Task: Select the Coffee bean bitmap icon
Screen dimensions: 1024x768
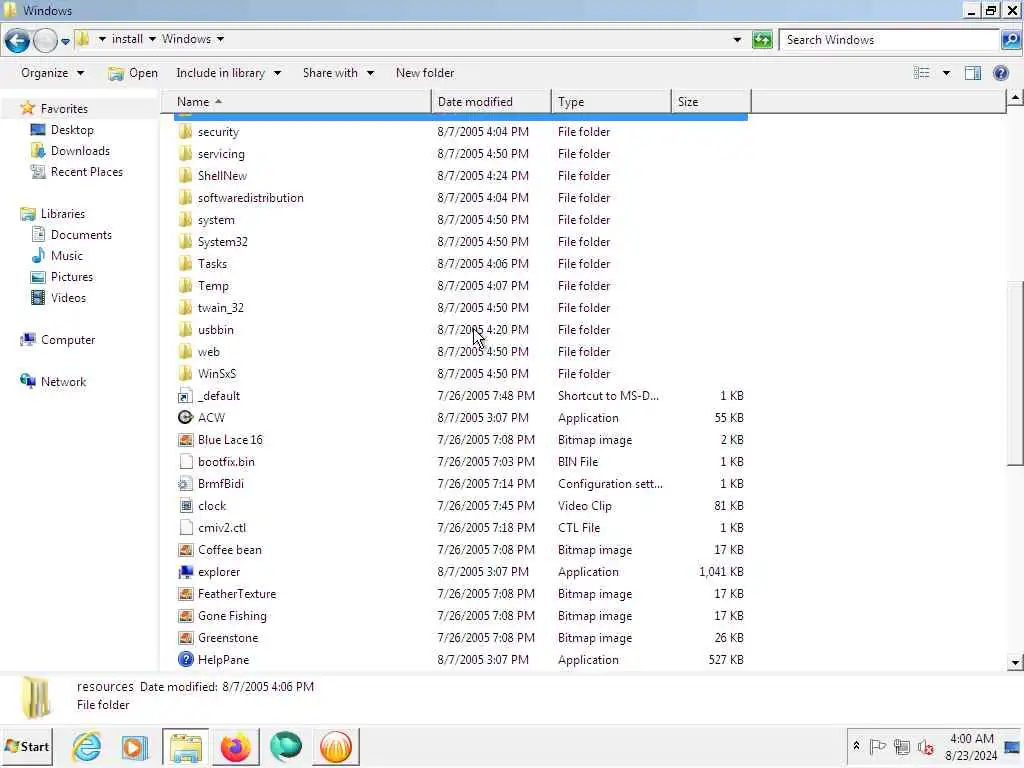Action: (x=185, y=550)
